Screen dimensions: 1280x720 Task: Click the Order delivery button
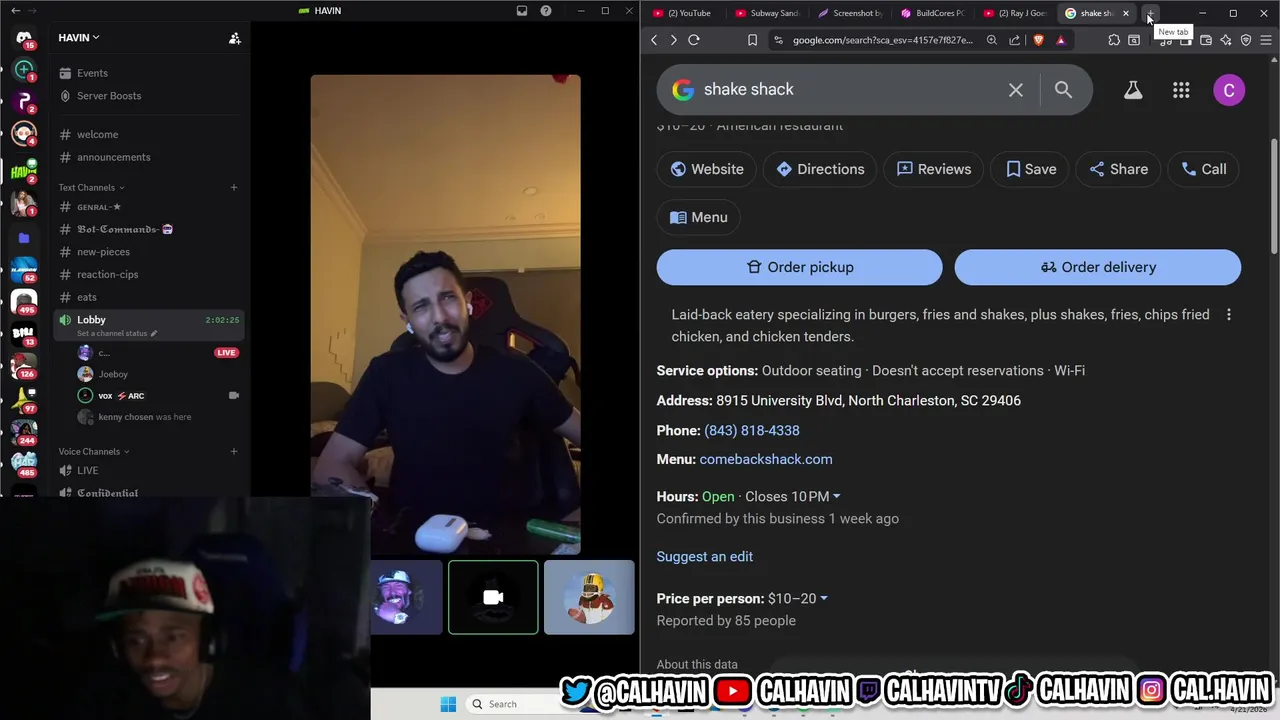coord(1098,267)
